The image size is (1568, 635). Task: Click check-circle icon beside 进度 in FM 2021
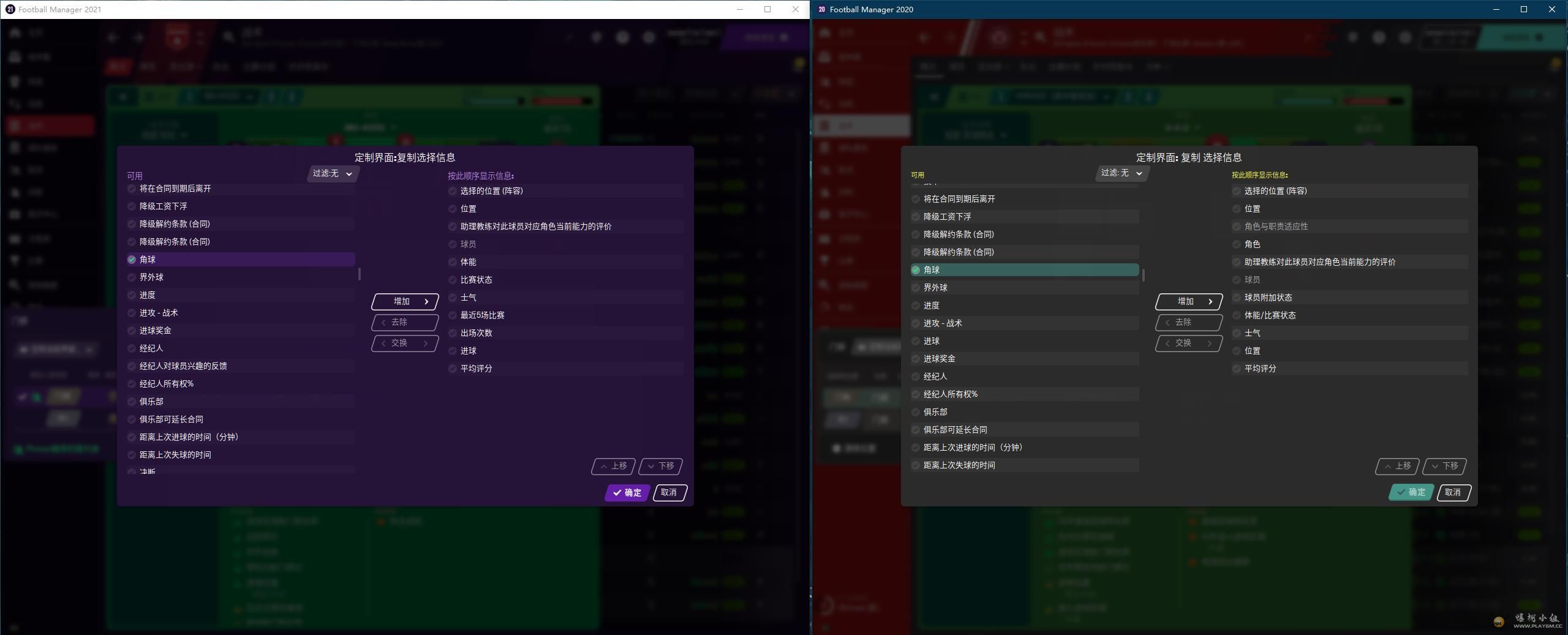coord(132,295)
